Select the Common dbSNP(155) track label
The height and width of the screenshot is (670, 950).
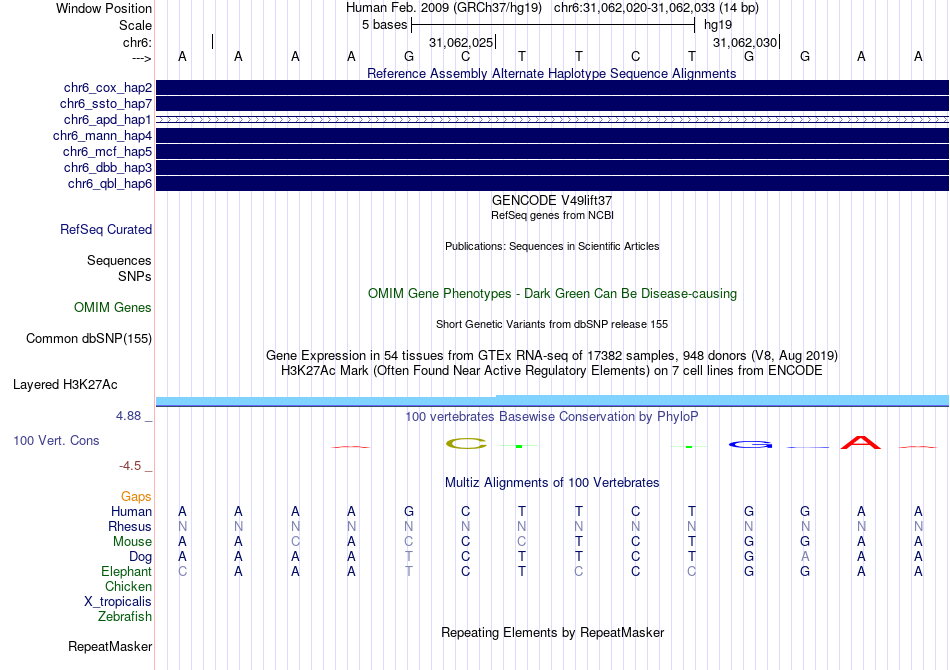[89, 339]
